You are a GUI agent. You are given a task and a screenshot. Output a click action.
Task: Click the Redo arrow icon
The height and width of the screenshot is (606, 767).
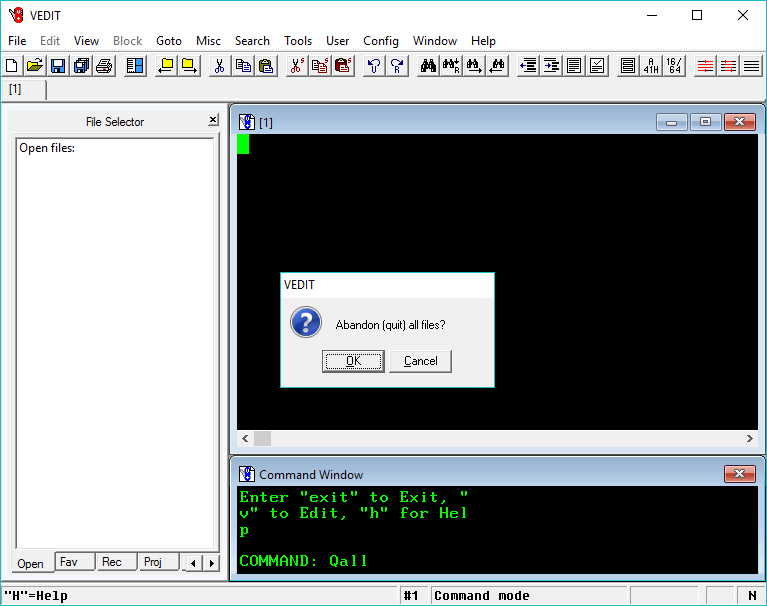coord(397,66)
